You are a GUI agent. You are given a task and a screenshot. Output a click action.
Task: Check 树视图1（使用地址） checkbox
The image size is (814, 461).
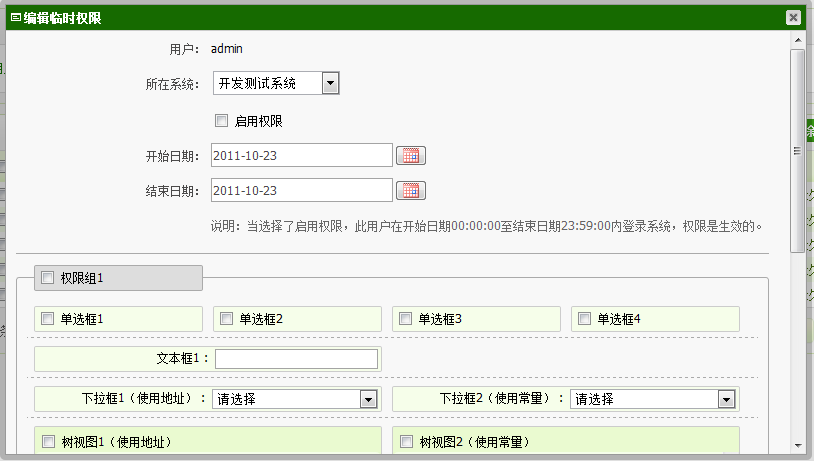tap(48, 442)
